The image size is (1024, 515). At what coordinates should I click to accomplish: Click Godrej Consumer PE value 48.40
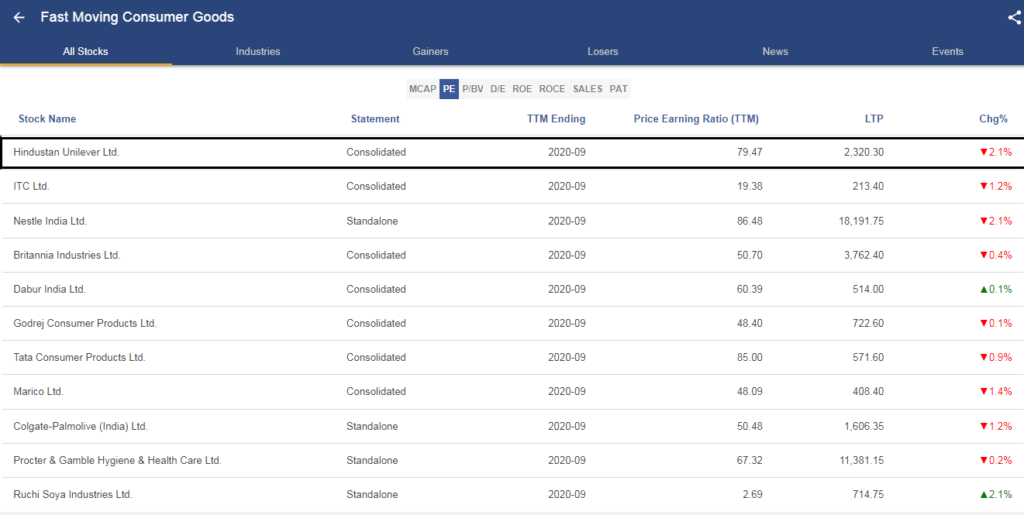[750, 323]
